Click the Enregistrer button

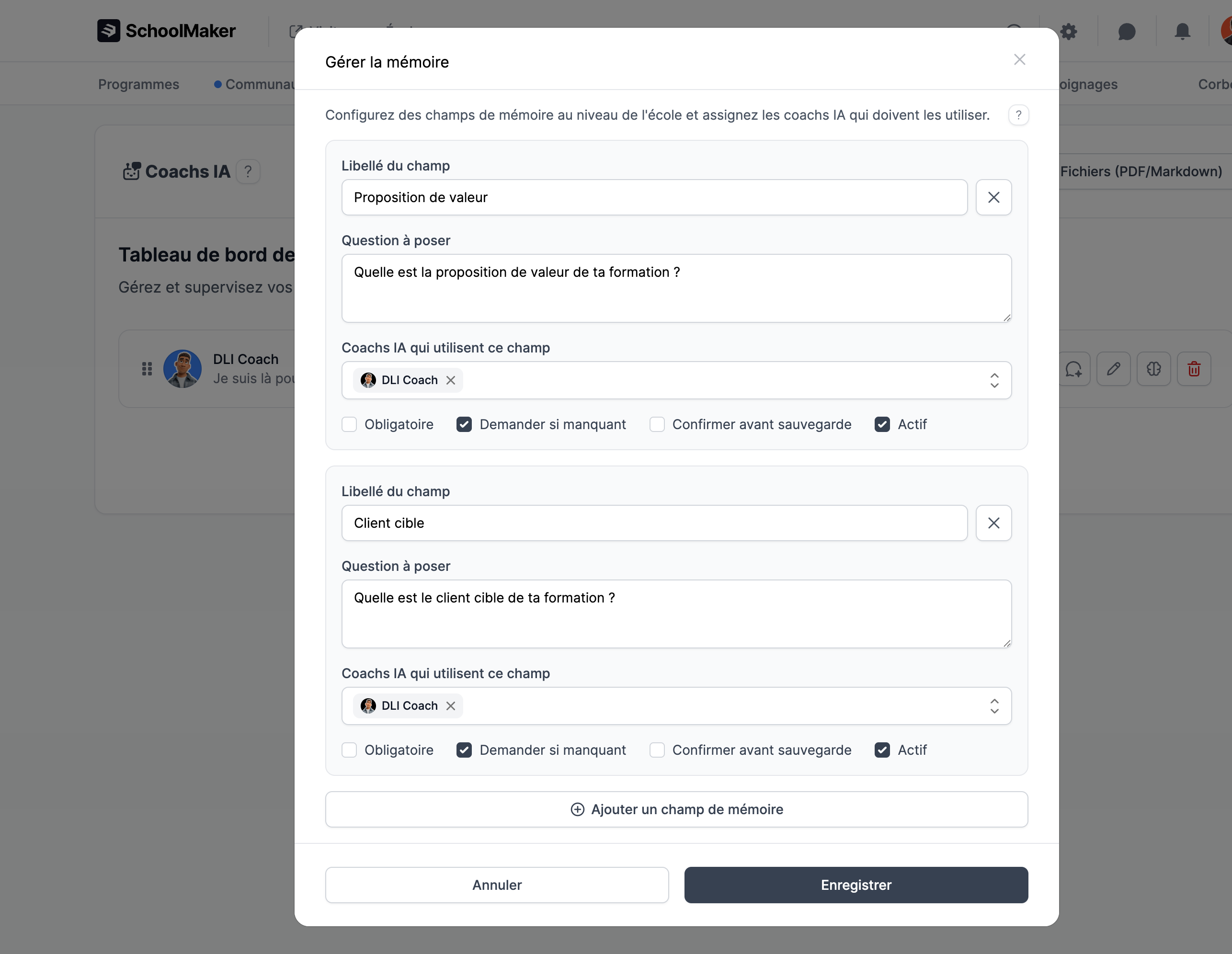[x=856, y=885]
